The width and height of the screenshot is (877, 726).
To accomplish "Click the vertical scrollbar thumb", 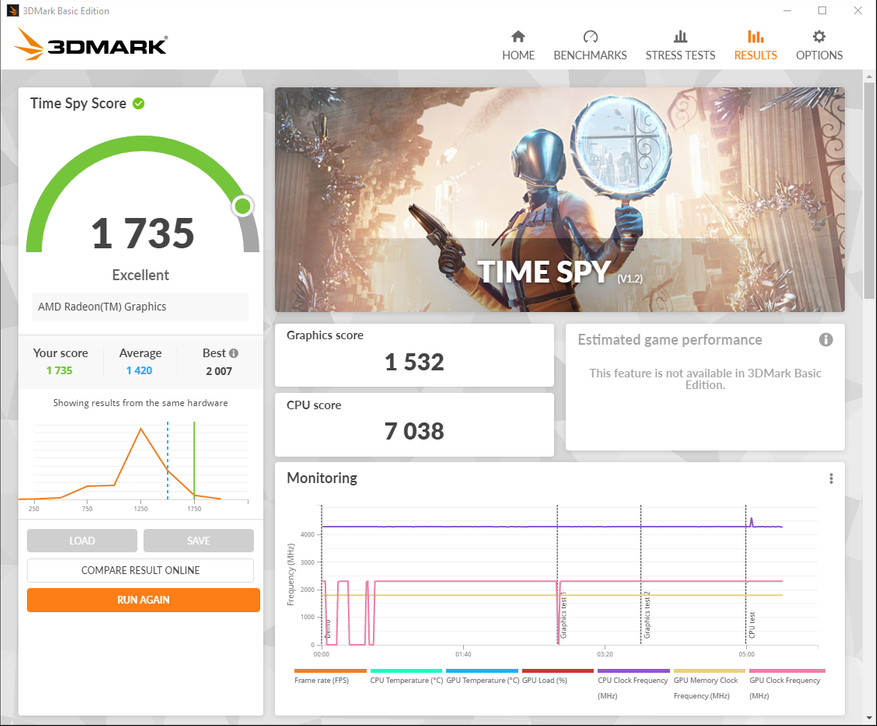I will pyautogui.click(x=869, y=190).
